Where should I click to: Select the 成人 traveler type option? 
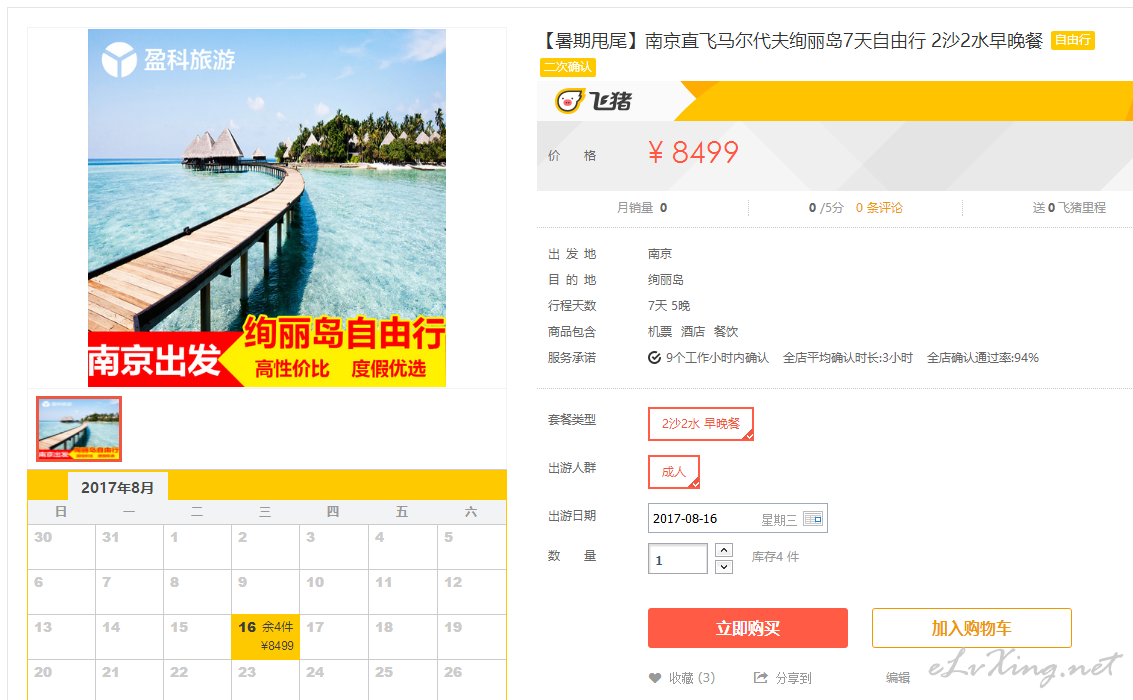[x=673, y=472]
